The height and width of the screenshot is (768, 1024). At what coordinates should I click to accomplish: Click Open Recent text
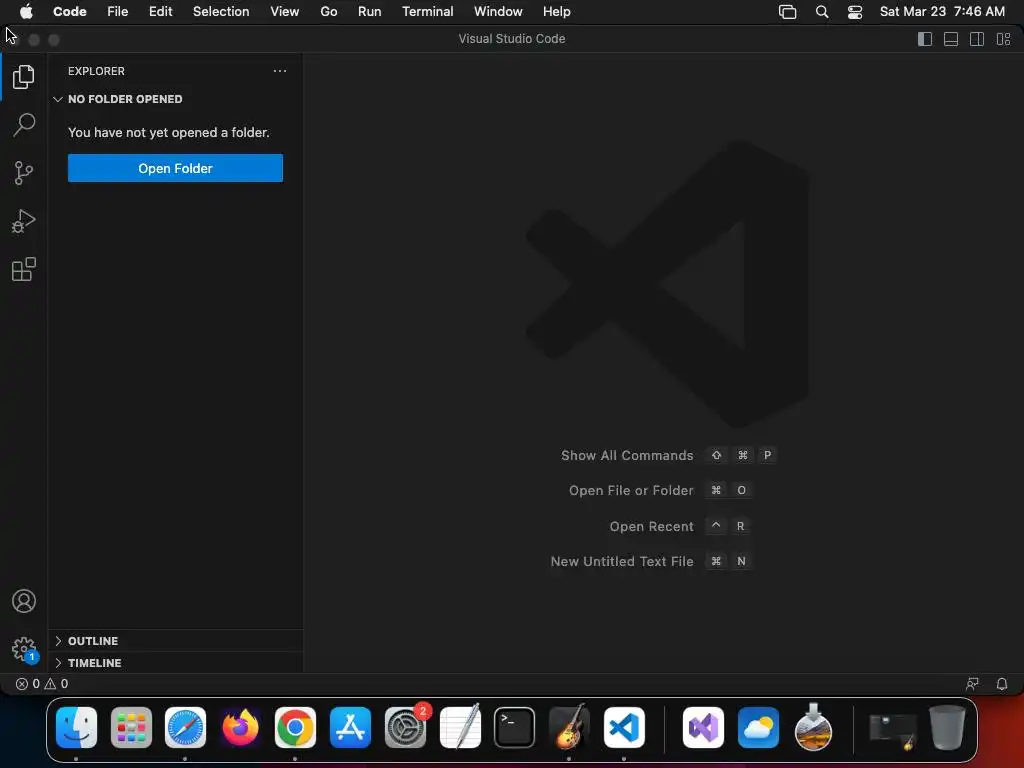pyautogui.click(x=651, y=526)
